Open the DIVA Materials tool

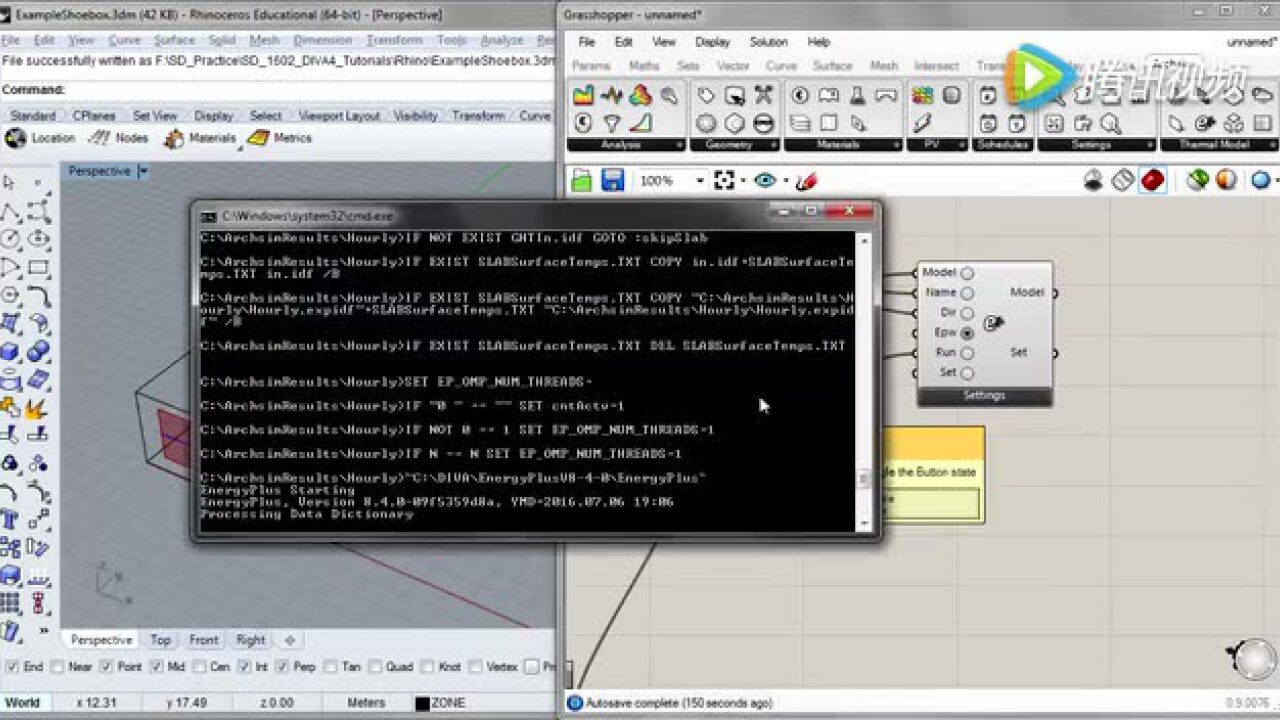(200, 138)
